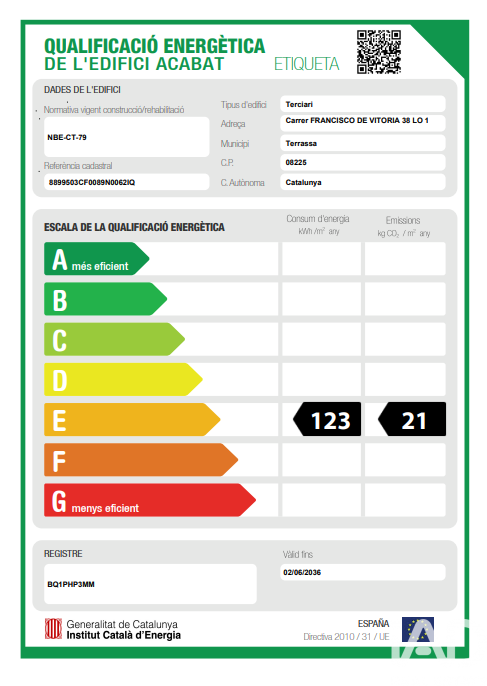Click the black 21 emissions marker
This screenshot has height=686, width=487.
point(412,419)
